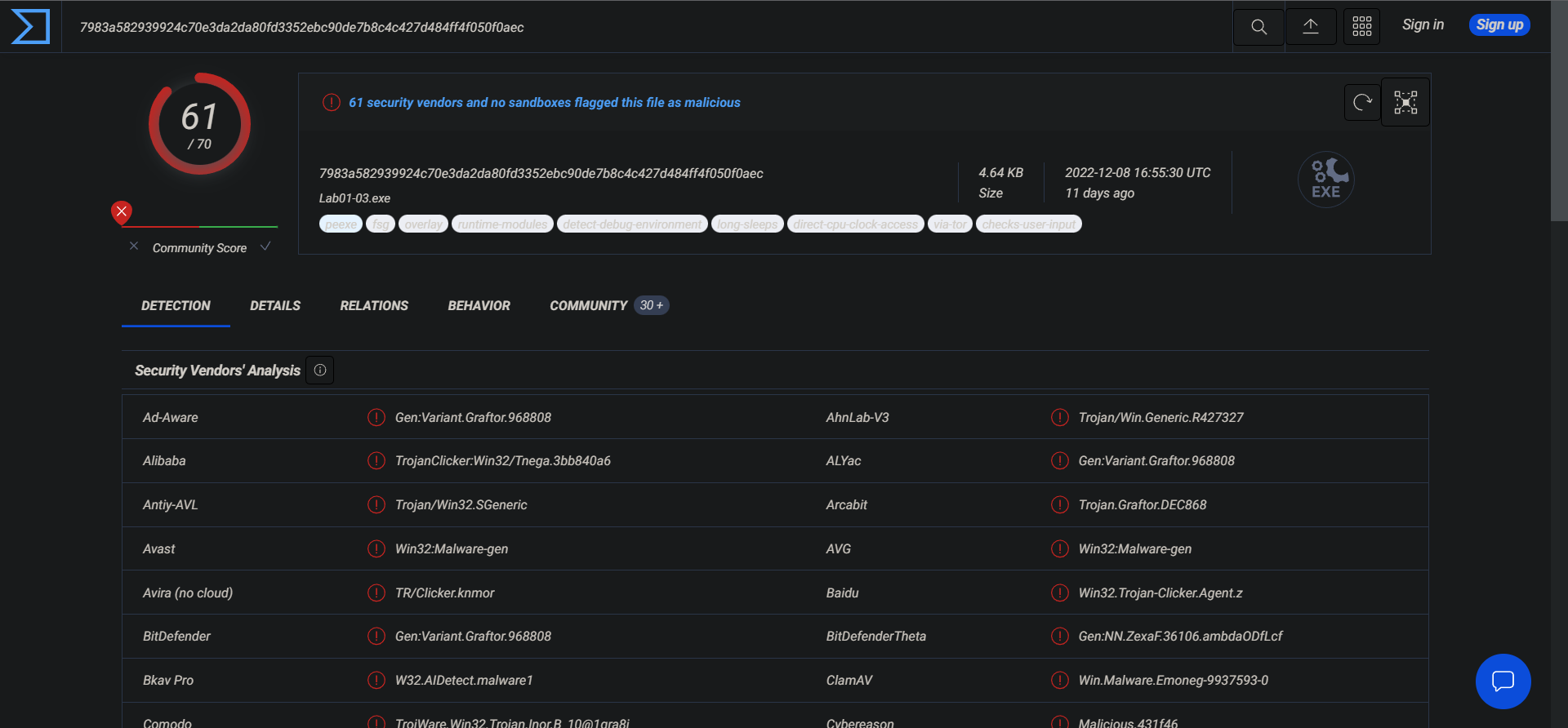The width and height of the screenshot is (1568, 728).
Task: Click BitDefenderTheta detection alert icon
Action: tap(1059, 636)
